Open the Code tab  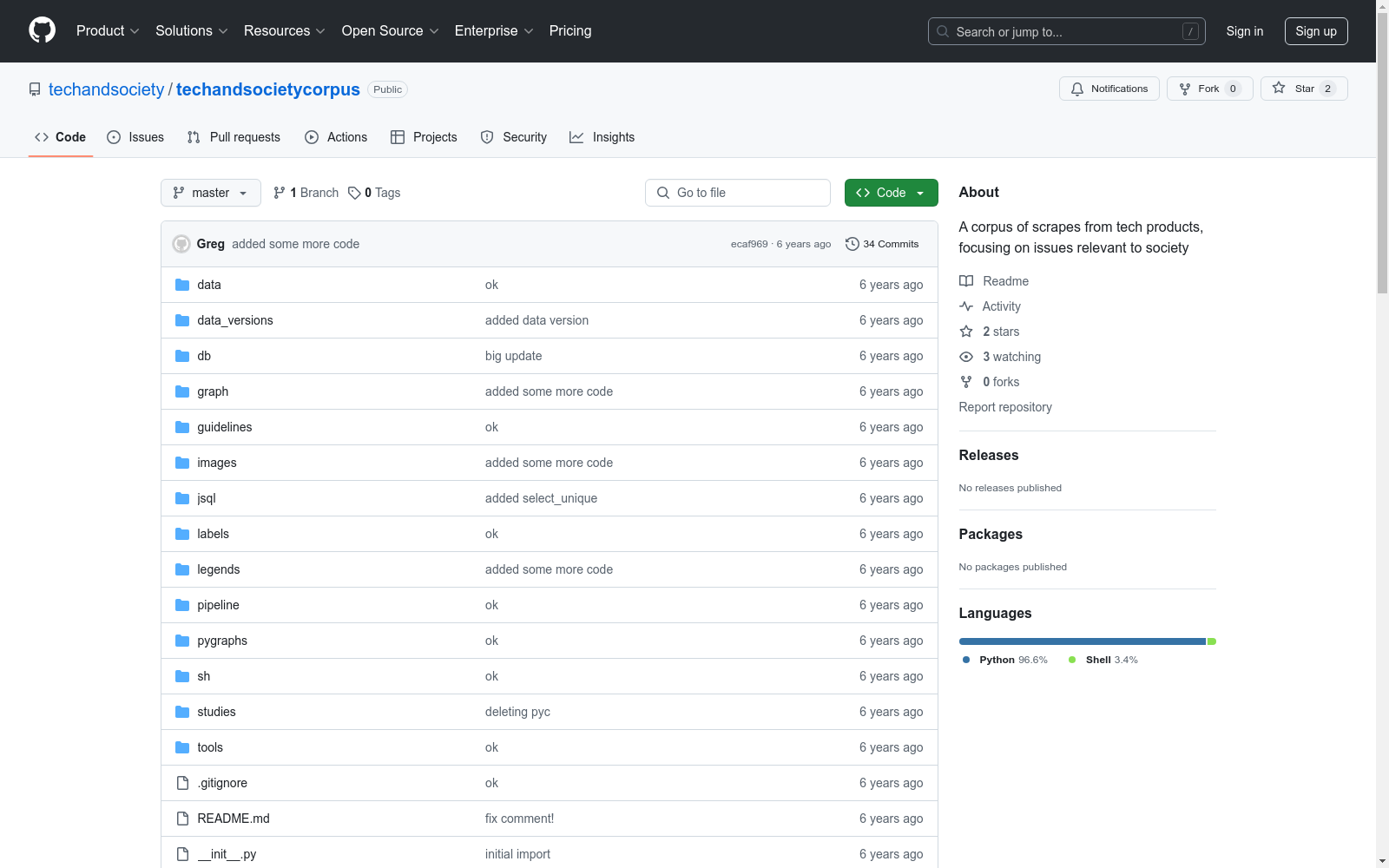61,137
